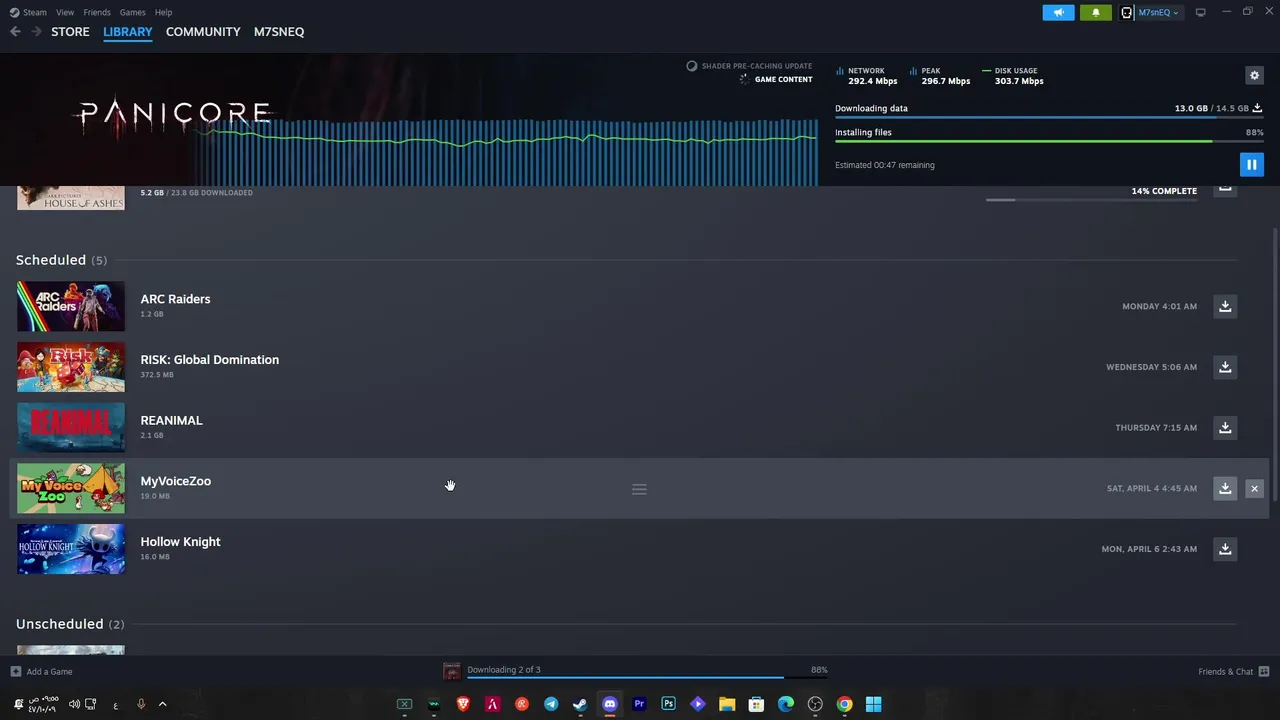Open Photoshop from the taskbar
The width and height of the screenshot is (1280, 720).
point(668,704)
